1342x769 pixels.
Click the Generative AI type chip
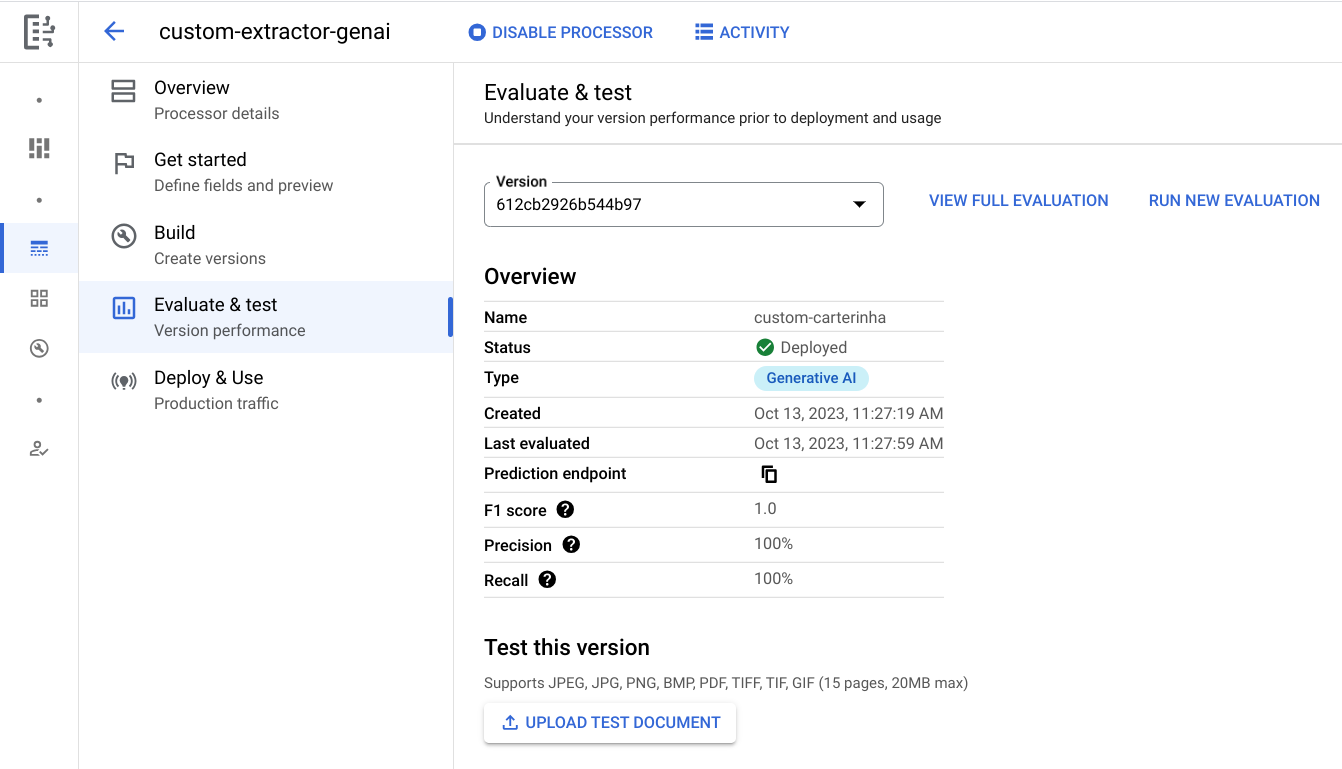(x=812, y=378)
